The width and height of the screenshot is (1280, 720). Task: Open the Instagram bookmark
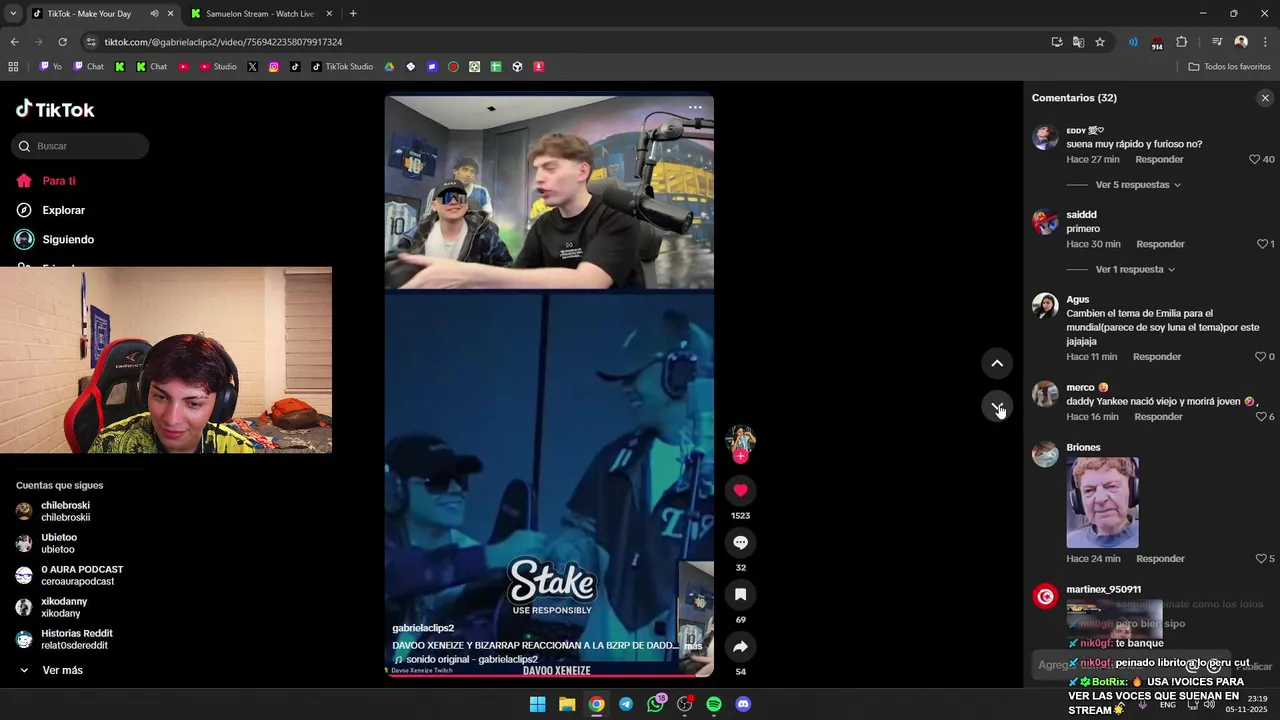pyautogui.click(x=274, y=67)
